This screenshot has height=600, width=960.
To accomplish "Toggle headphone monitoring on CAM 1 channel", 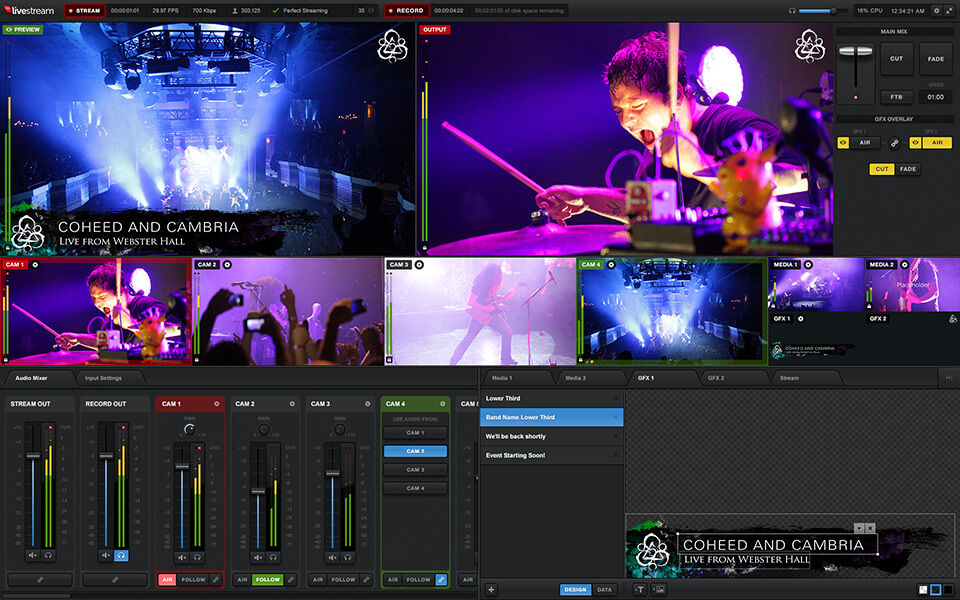I will pyautogui.click(x=197, y=557).
